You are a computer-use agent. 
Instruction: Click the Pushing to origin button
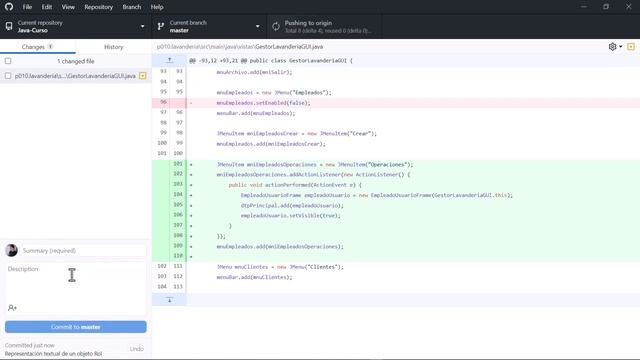pos(324,27)
